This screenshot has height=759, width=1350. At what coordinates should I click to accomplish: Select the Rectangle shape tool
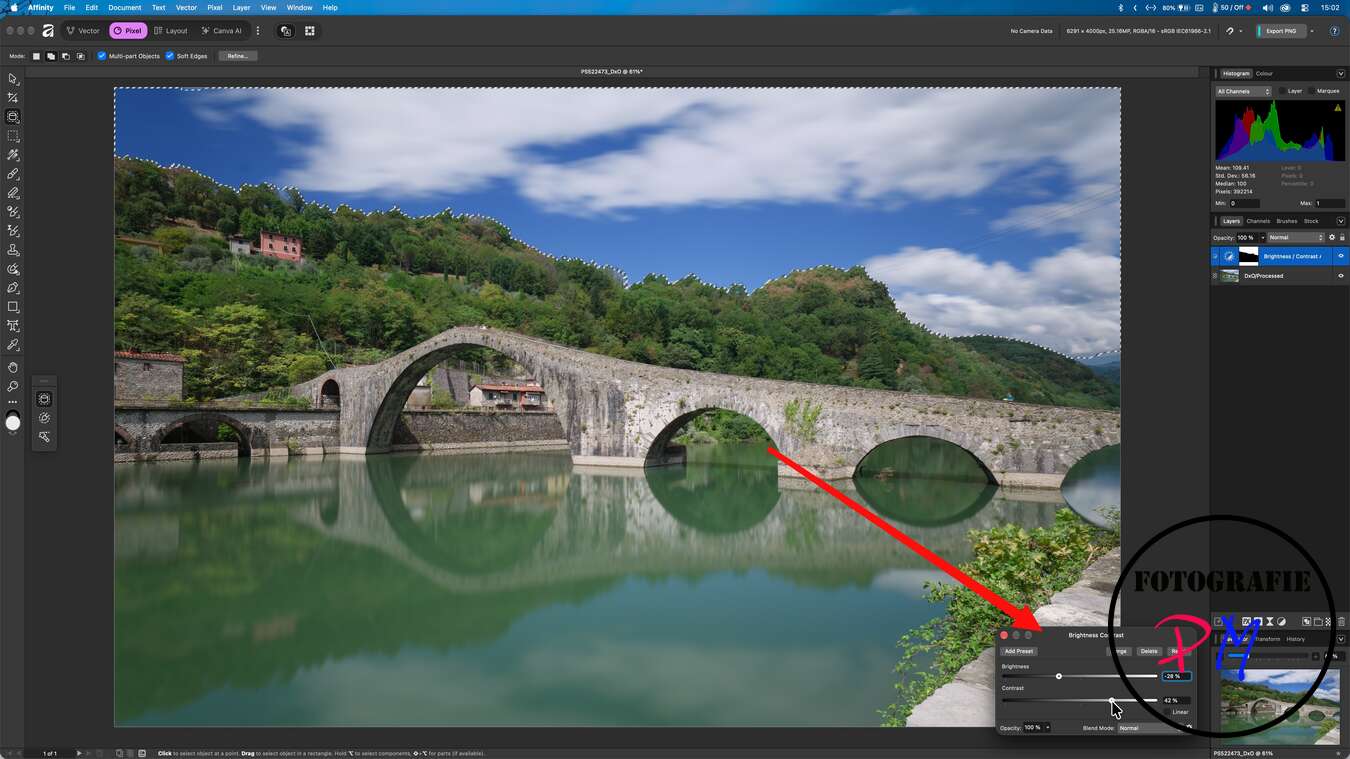13,307
